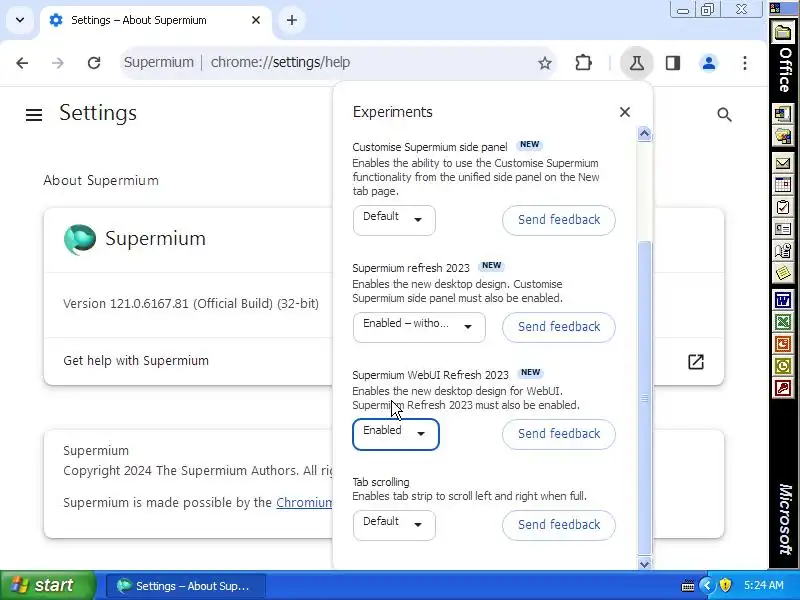Image resolution: width=800 pixels, height=600 pixels.
Task: Open Get help external link icon
Action: (x=696, y=361)
